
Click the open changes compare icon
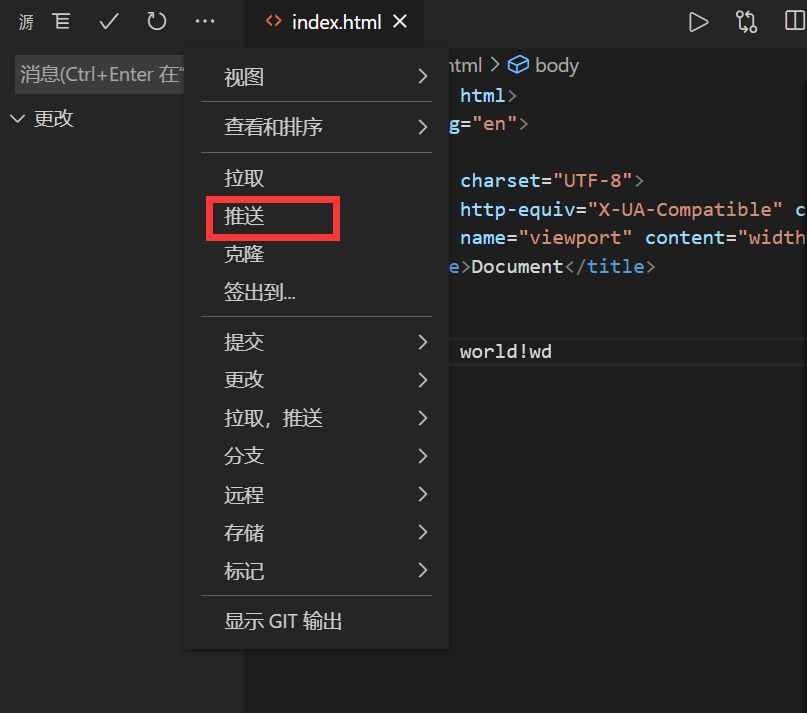746,22
